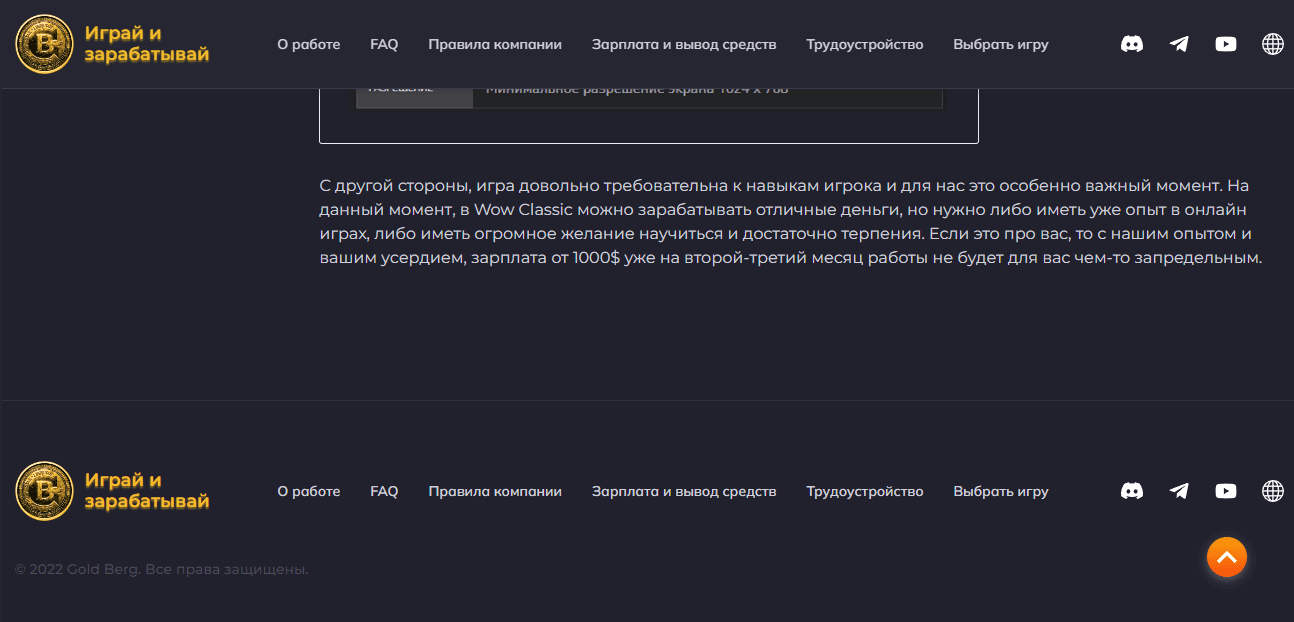Click the Telegram icon in the header
The image size is (1294, 622).
[x=1178, y=44]
